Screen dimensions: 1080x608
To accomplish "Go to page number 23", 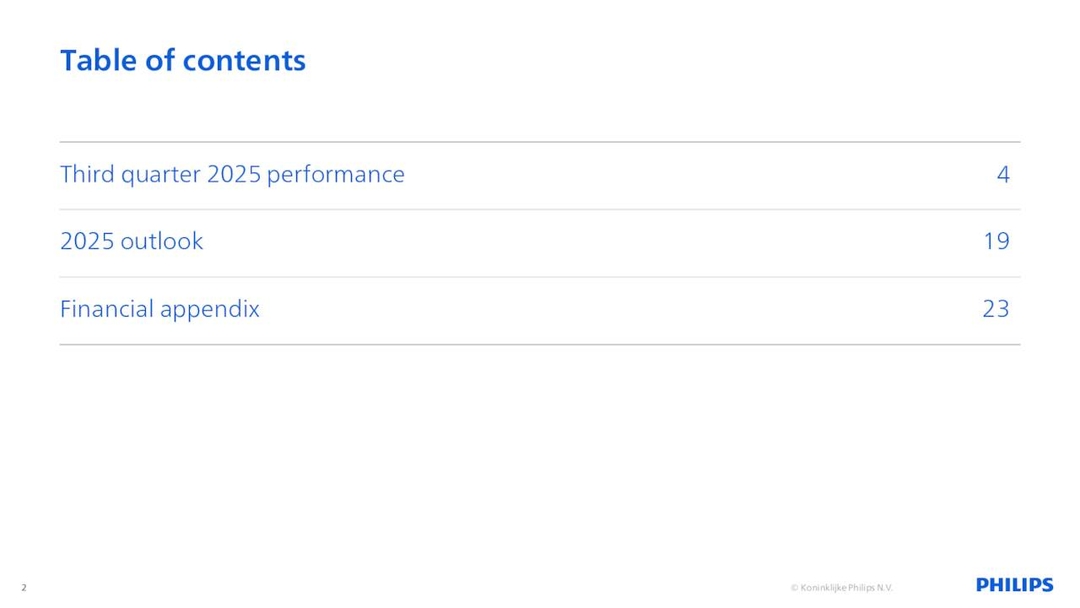I will pos(996,309).
